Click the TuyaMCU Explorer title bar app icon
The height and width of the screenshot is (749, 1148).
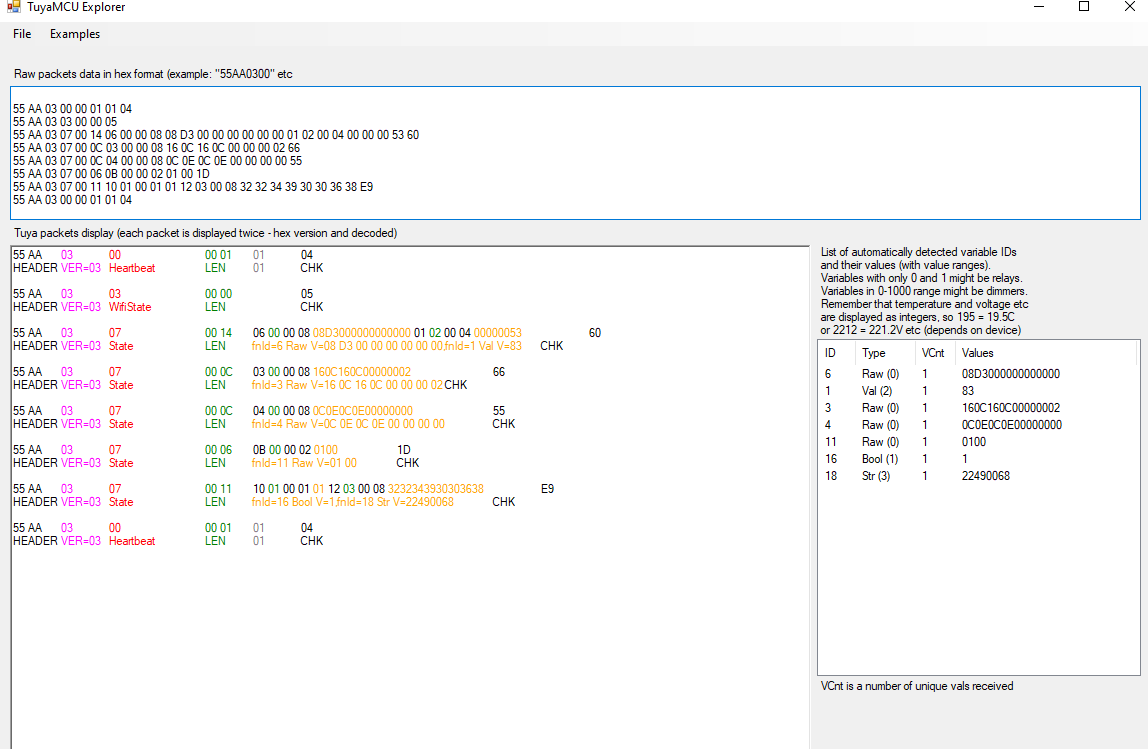13,7
